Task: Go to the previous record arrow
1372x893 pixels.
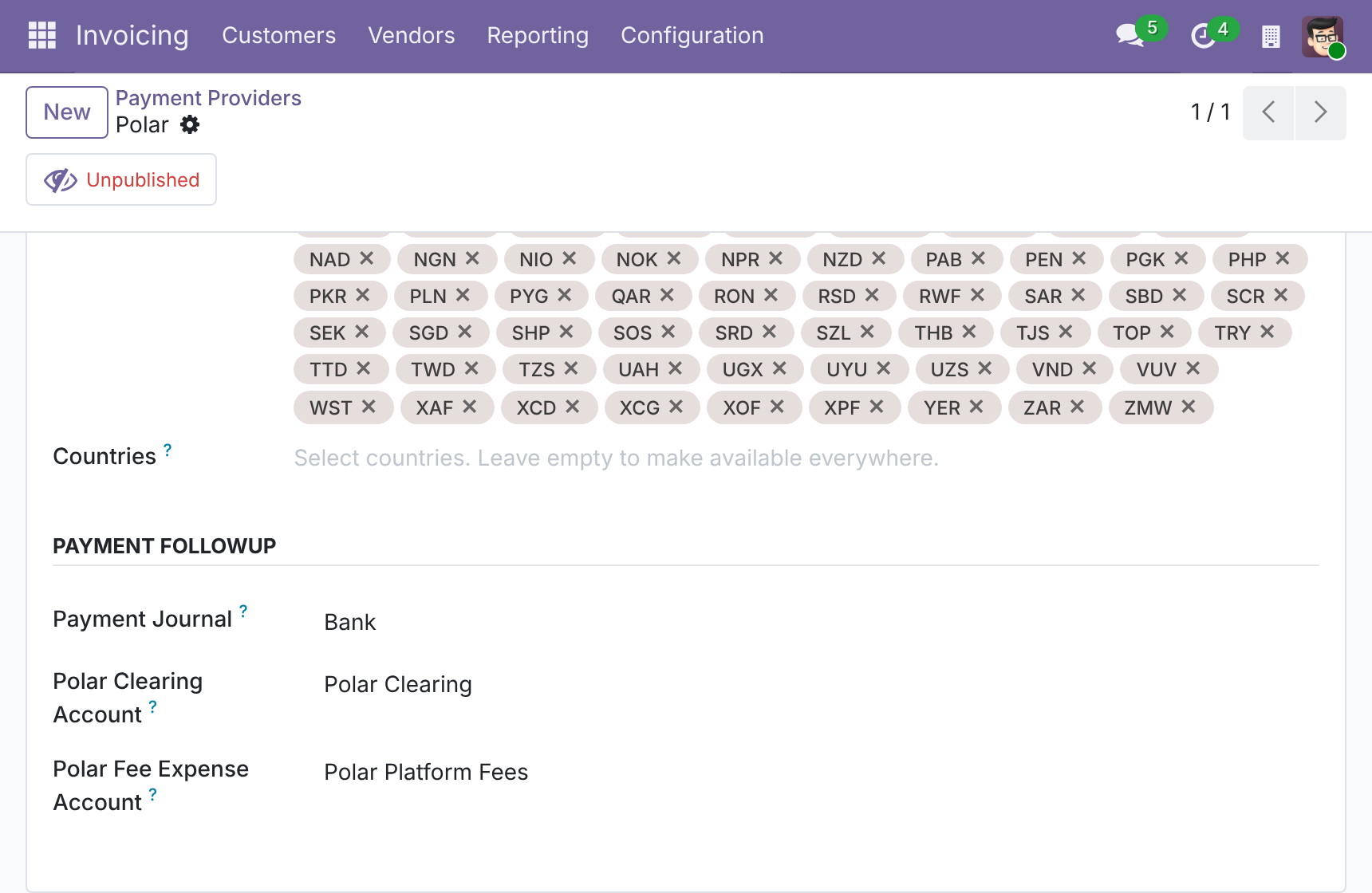Action: (x=1268, y=112)
